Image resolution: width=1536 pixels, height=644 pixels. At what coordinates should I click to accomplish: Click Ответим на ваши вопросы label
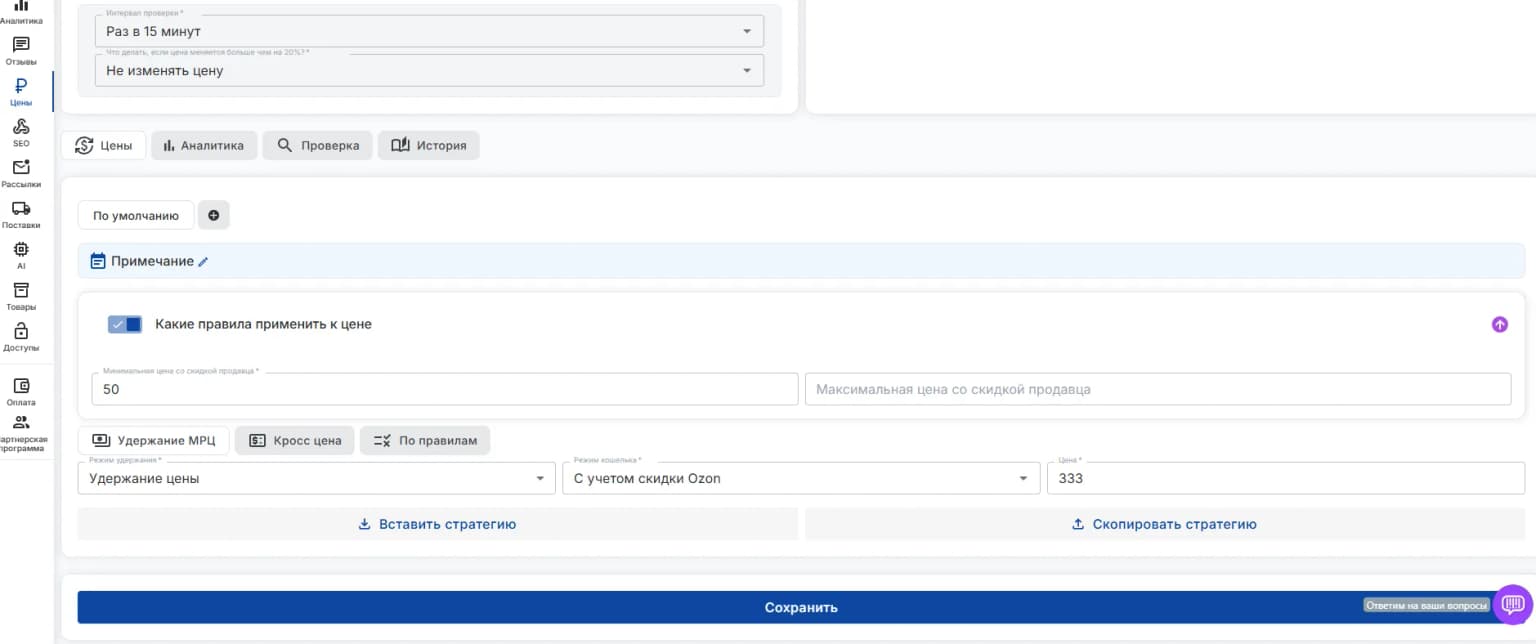coord(1427,605)
